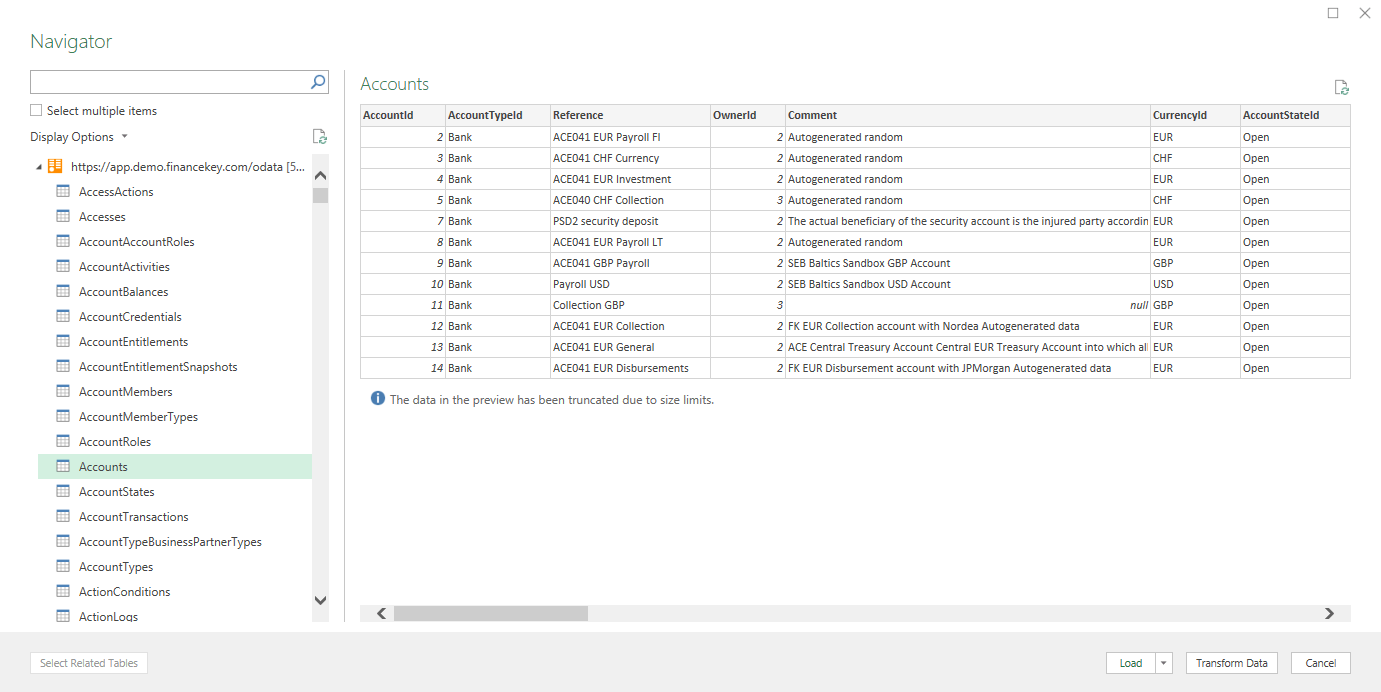Click the search magnifier icon

(x=318, y=82)
